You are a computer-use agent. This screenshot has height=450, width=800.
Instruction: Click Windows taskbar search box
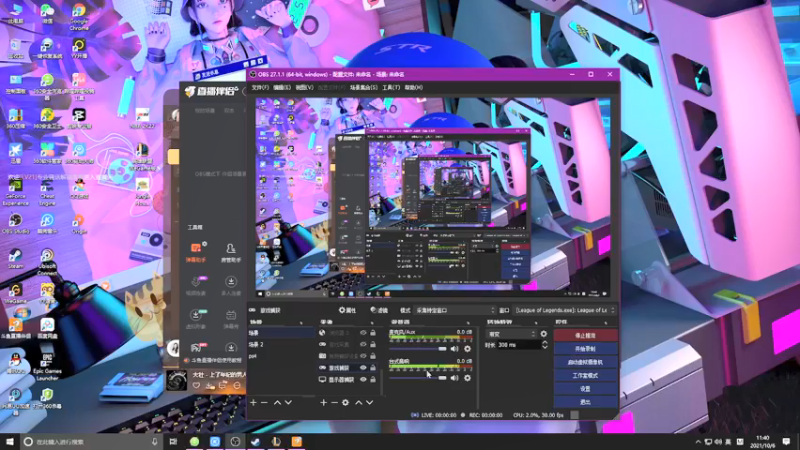(92, 442)
